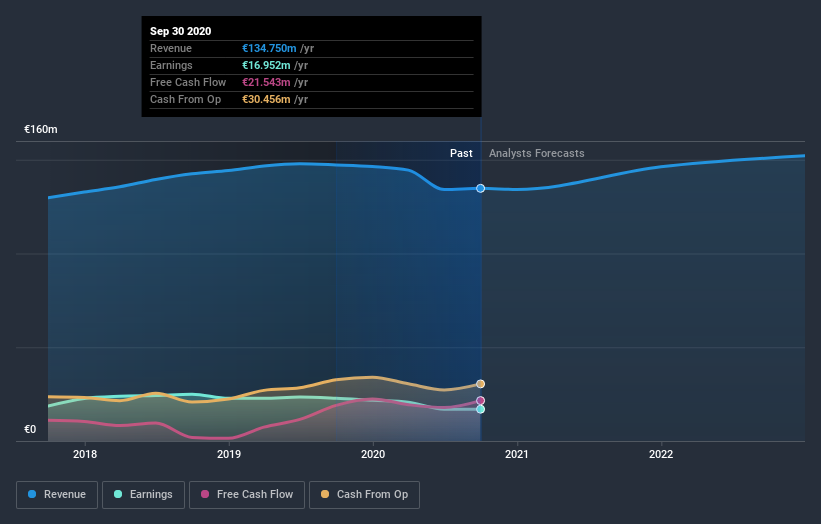Click the Cash From Op label in tooltip

point(185,99)
